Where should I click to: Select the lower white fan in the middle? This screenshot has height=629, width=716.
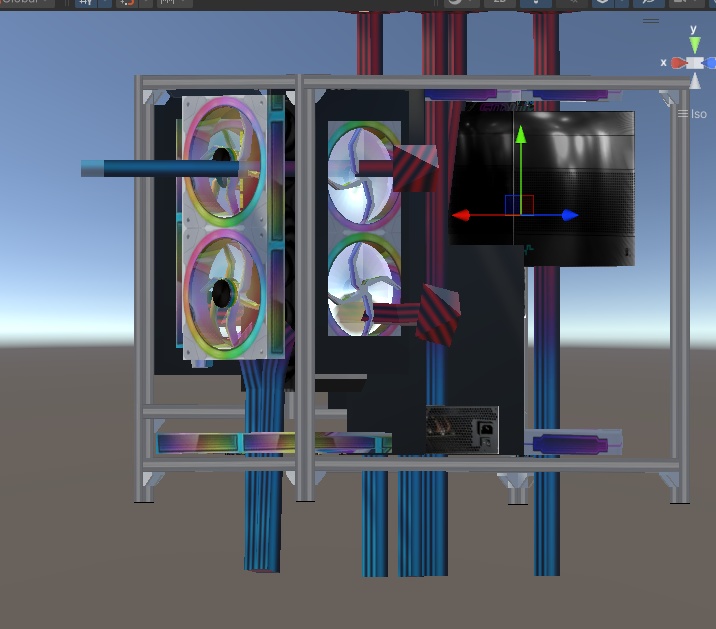tap(364, 285)
